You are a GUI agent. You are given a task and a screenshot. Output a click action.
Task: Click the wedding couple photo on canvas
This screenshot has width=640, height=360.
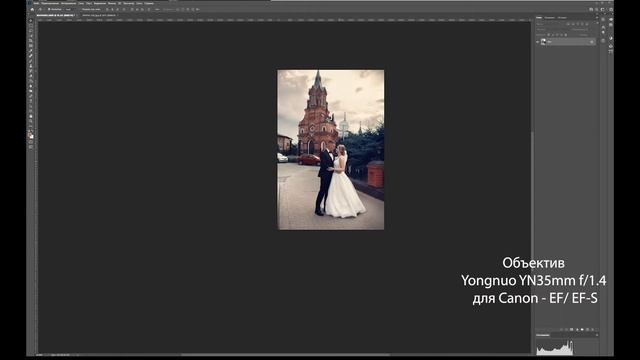pyautogui.click(x=331, y=149)
